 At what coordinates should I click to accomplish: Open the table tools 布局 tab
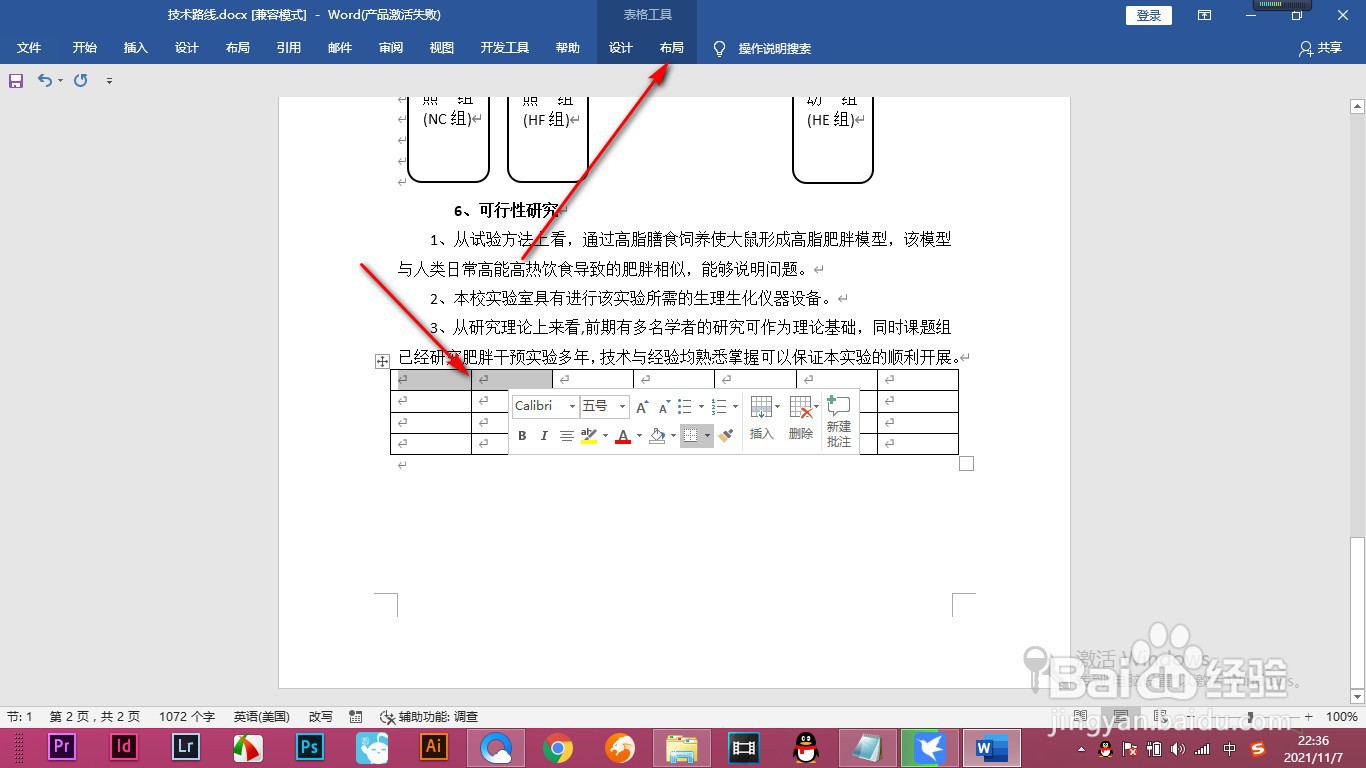tap(672, 48)
